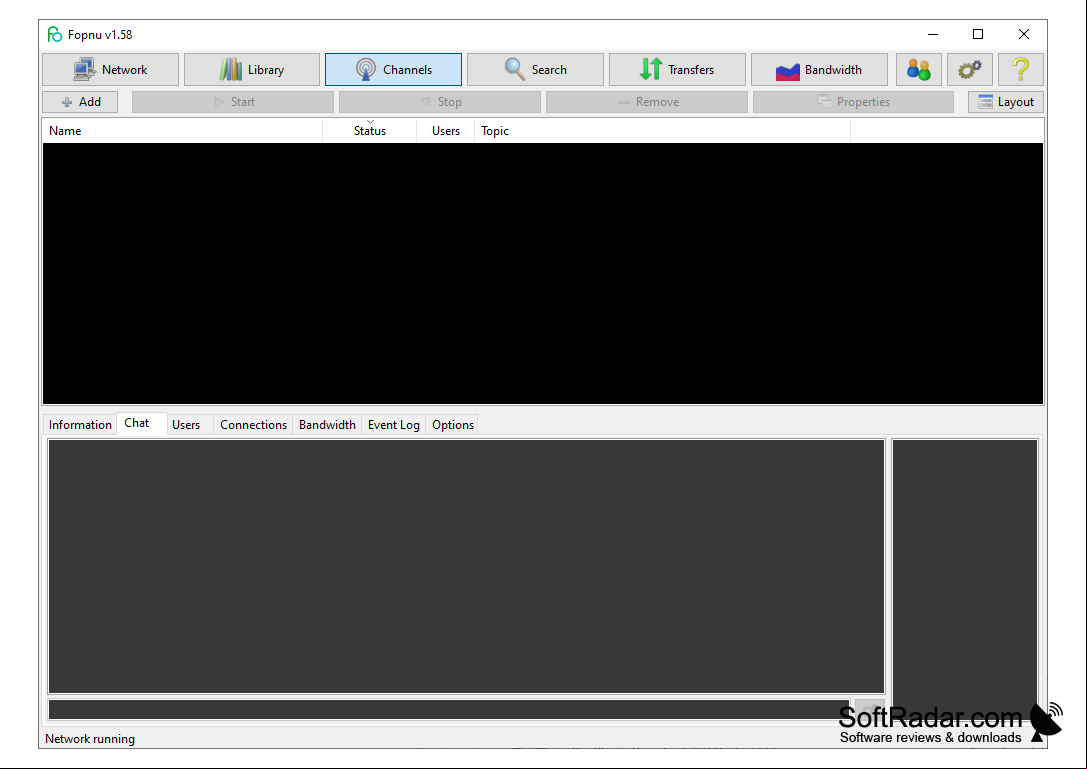This screenshot has height=769, width=1087.
Task: Open the lower Bandwidth tab
Action: pyautogui.click(x=327, y=424)
